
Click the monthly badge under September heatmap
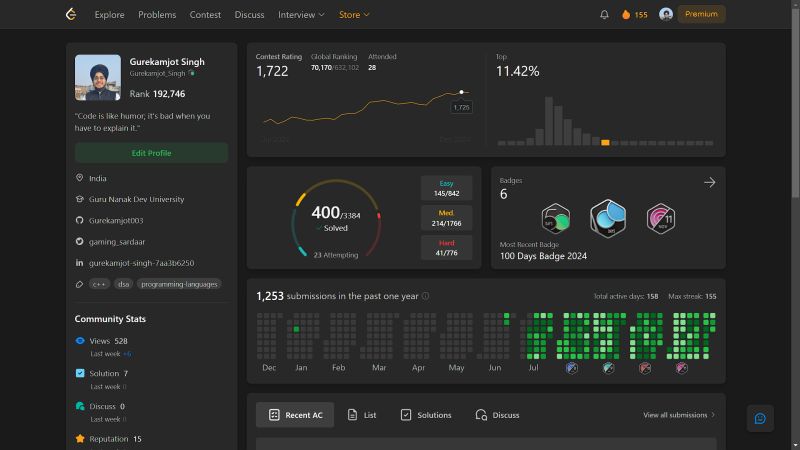click(x=608, y=368)
